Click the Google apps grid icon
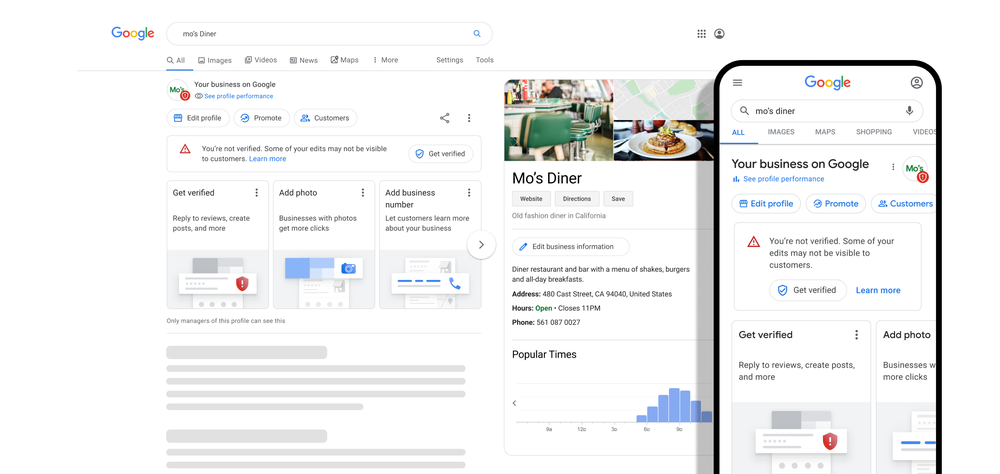The height and width of the screenshot is (474, 1000). click(702, 34)
